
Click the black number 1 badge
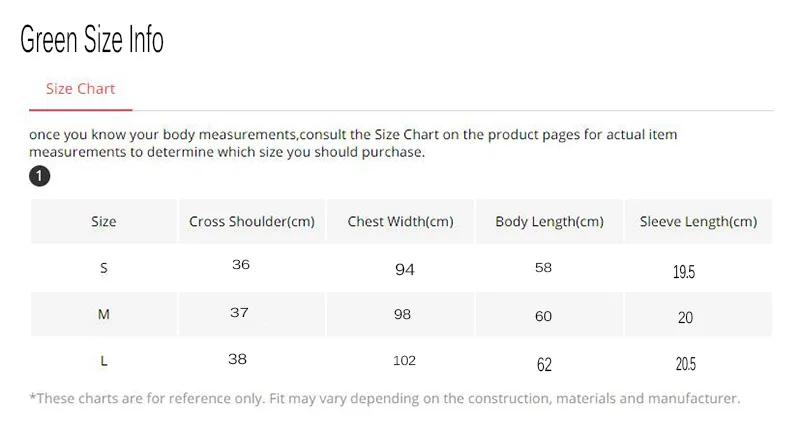click(x=39, y=177)
